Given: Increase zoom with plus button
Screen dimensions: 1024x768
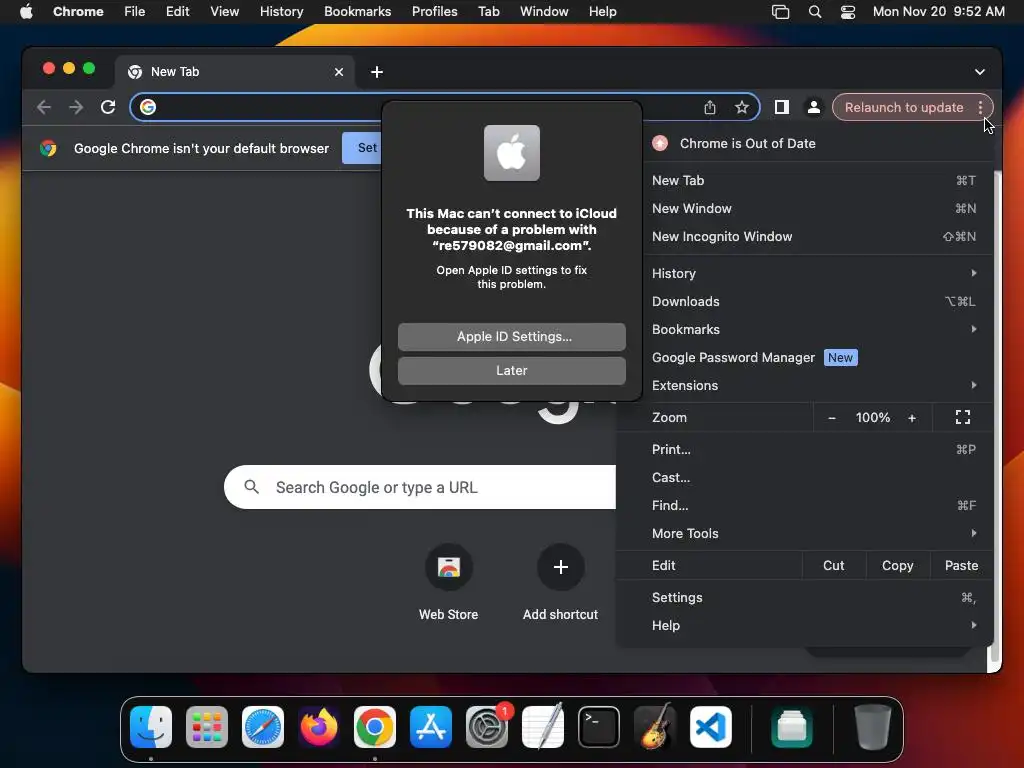Looking at the screenshot, I should (912, 418).
